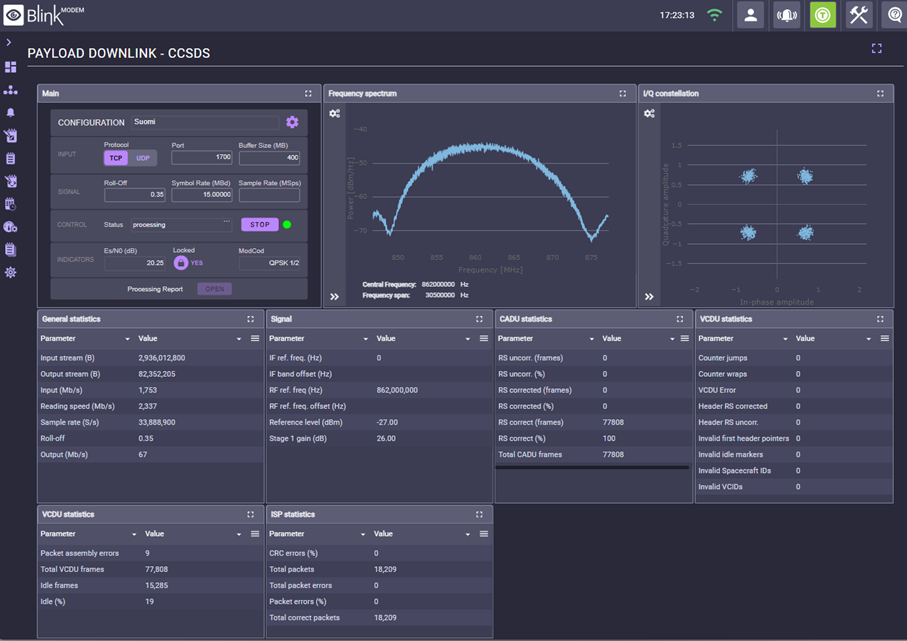907x641 pixels.
Task: Expand the left sidebar chevron
Action: point(10,44)
